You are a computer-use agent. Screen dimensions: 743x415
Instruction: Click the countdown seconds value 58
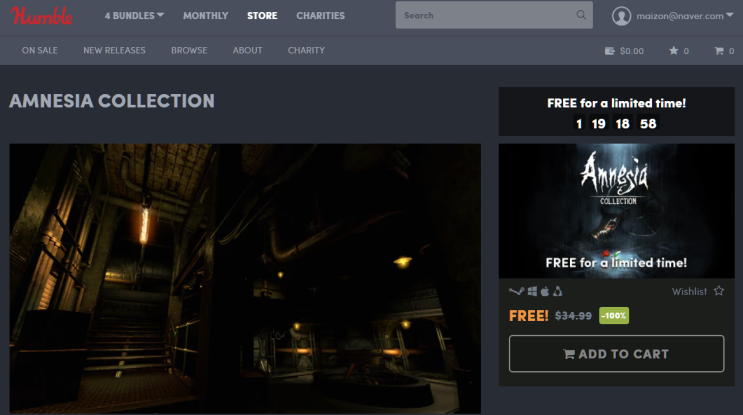tap(648, 124)
